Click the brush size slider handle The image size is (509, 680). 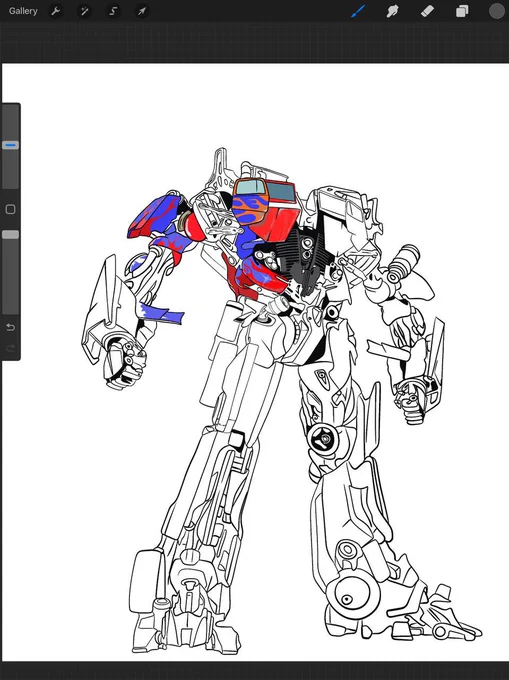pos(10,145)
